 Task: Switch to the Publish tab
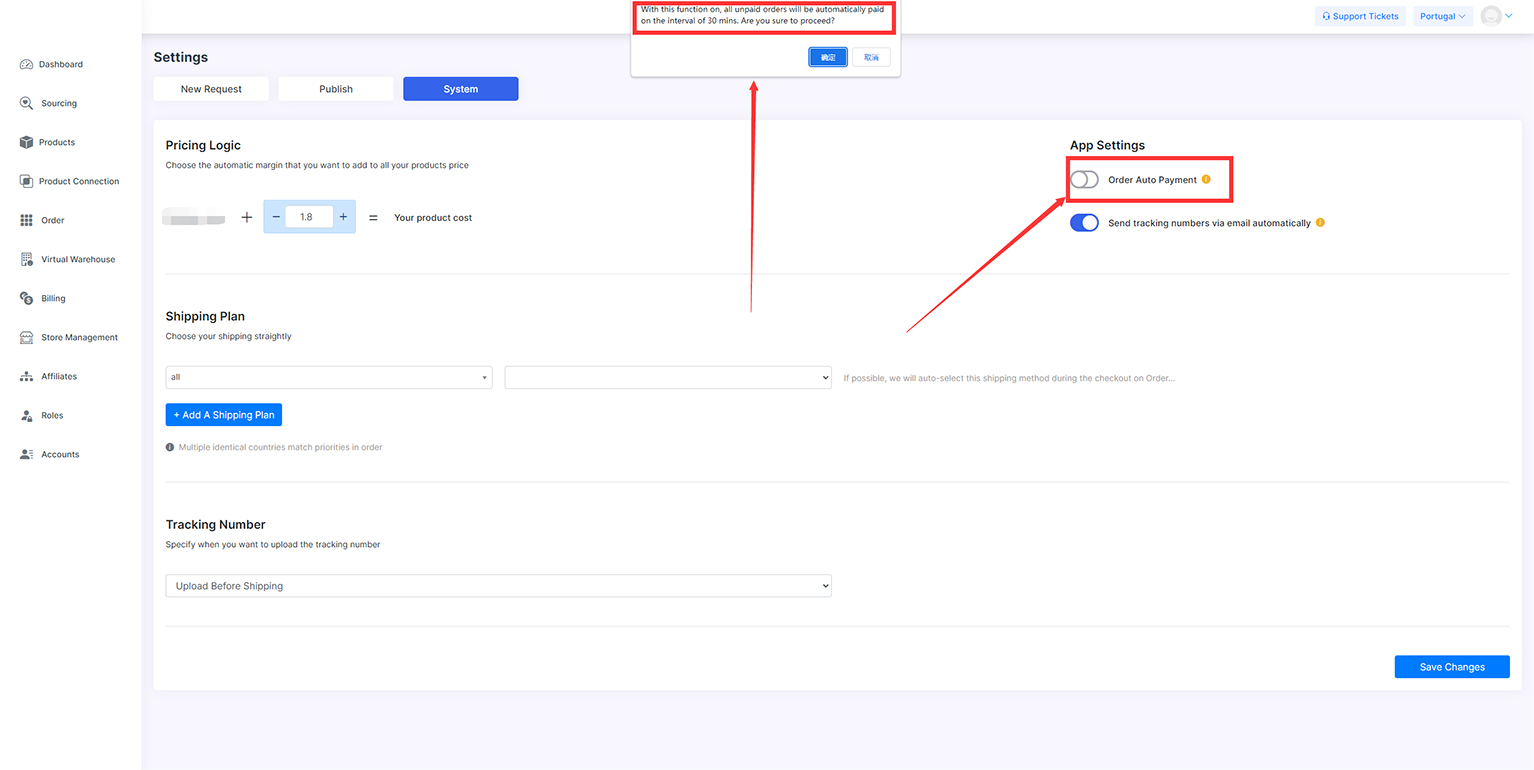336,89
